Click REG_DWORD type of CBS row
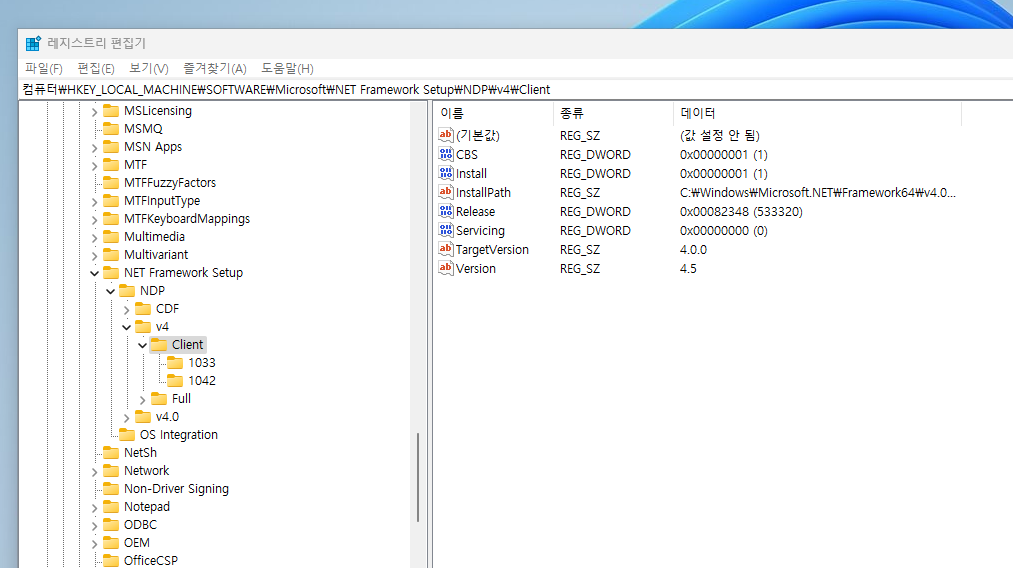The image size is (1013, 568). pos(595,155)
